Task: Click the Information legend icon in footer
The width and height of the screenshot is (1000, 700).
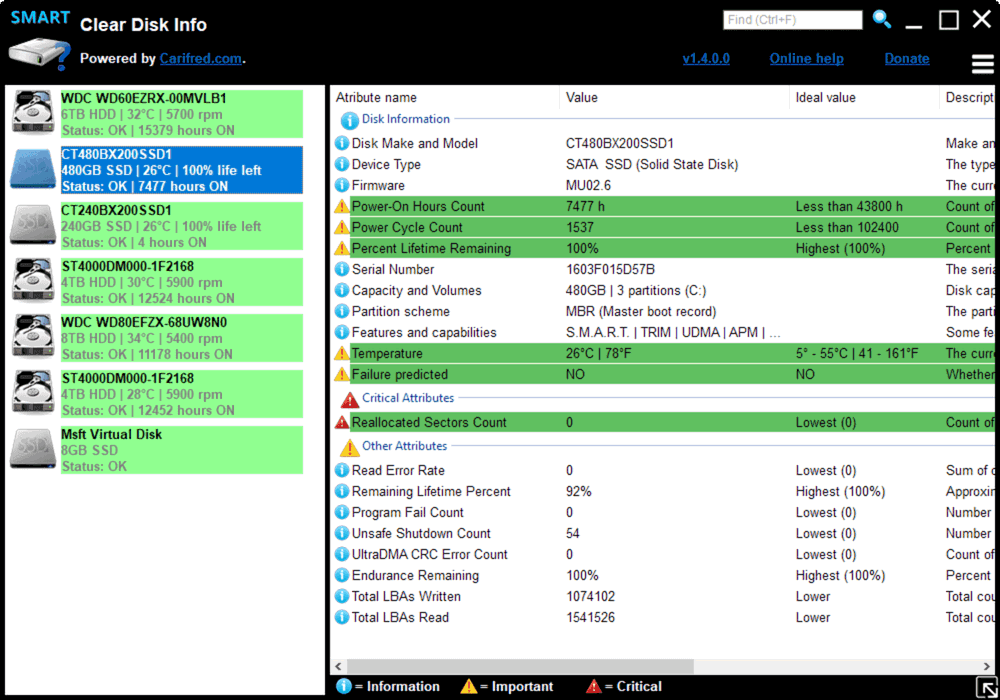Action: click(x=344, y=686)
